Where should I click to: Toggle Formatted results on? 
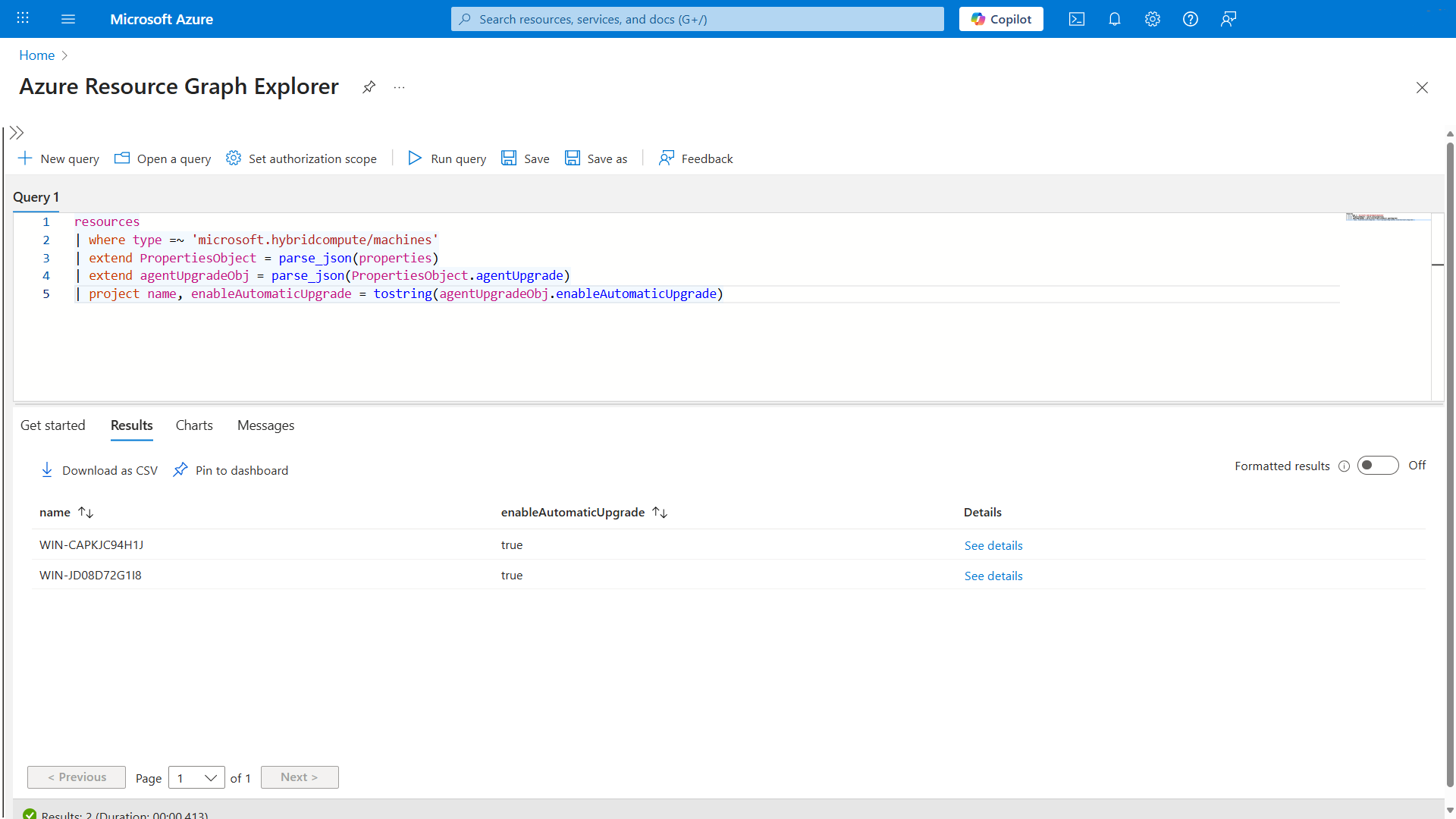[x=1377, y=465]
